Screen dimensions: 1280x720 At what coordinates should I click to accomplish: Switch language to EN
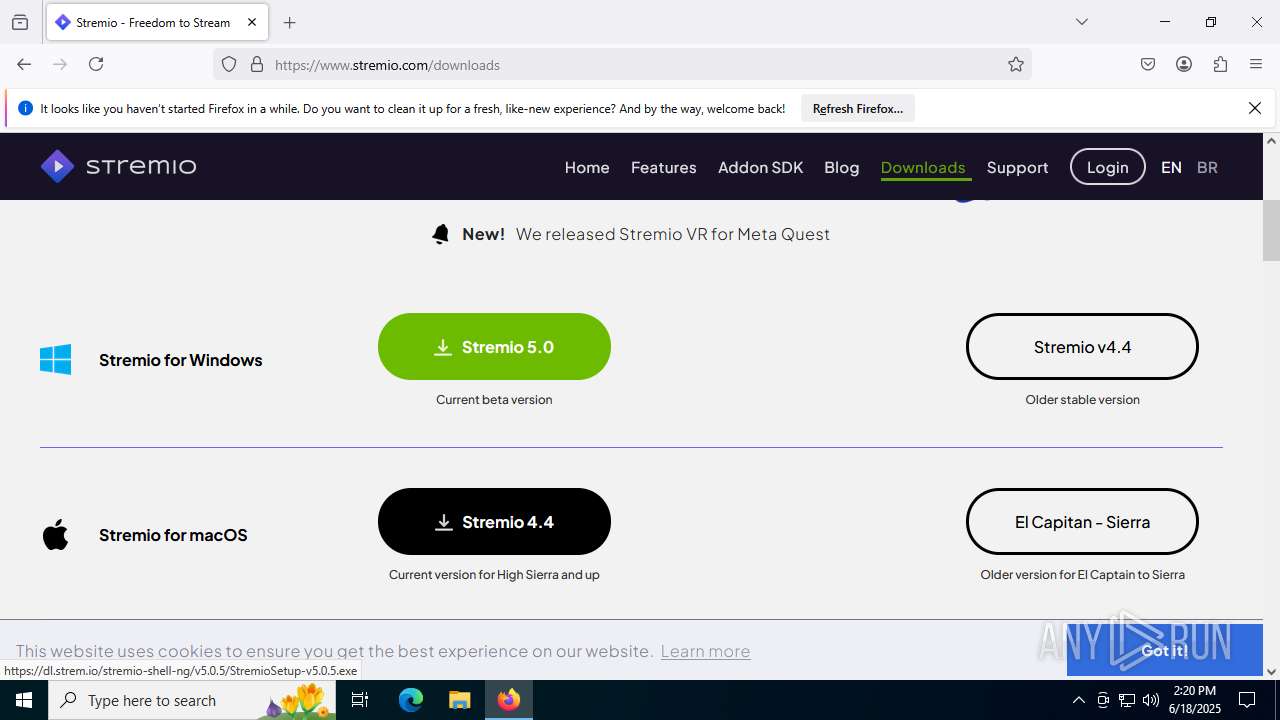(1171, 167)
